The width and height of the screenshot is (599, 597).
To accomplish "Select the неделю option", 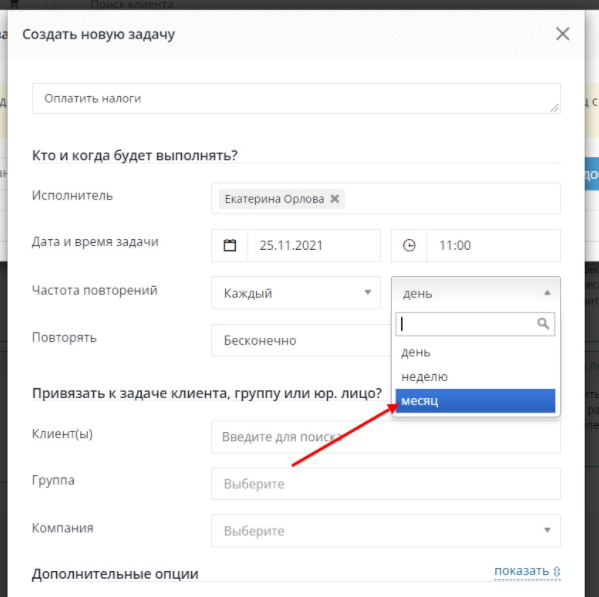I will pos(475,377).
